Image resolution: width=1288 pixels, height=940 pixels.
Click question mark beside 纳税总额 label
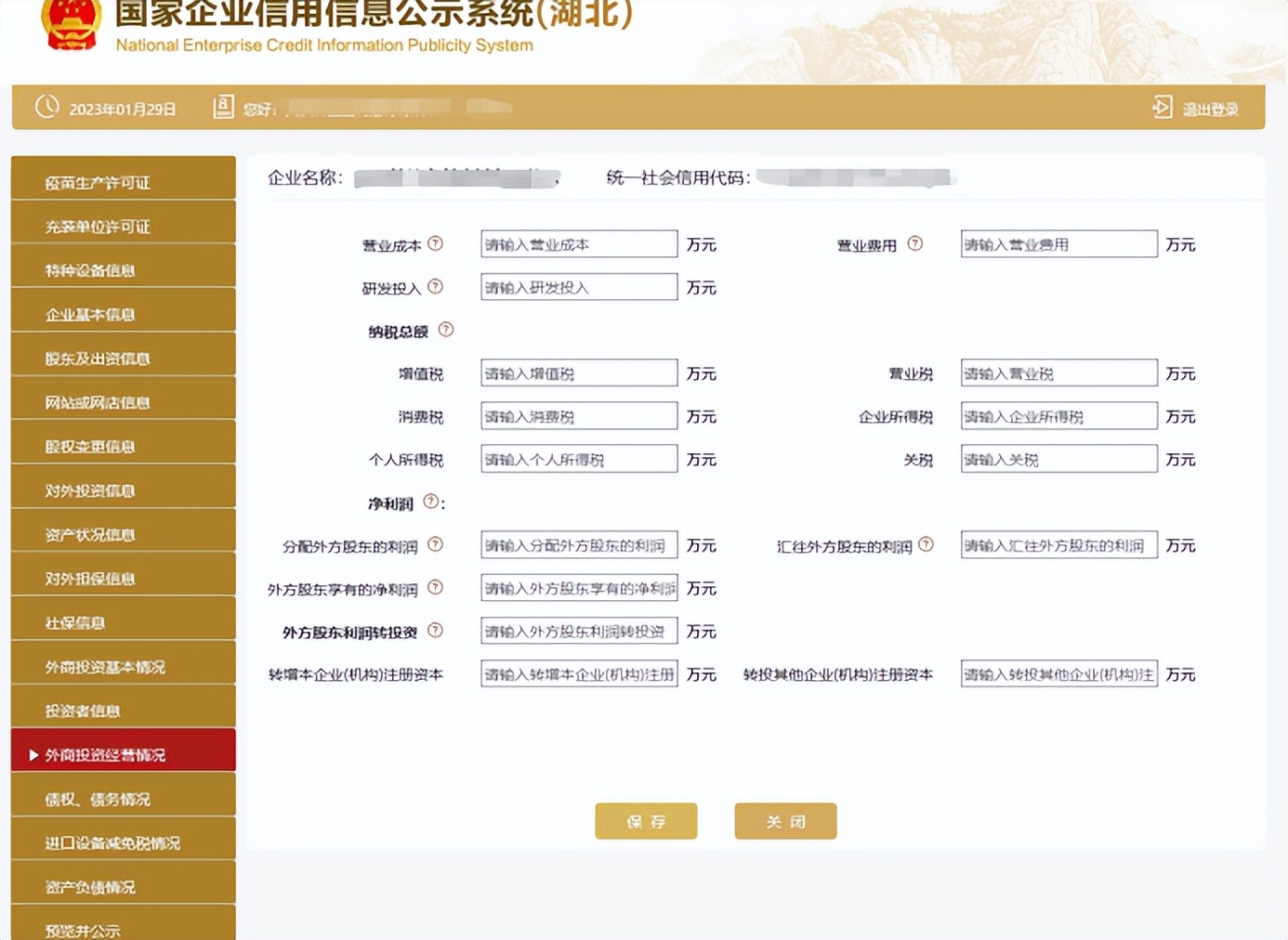[446, 329]
